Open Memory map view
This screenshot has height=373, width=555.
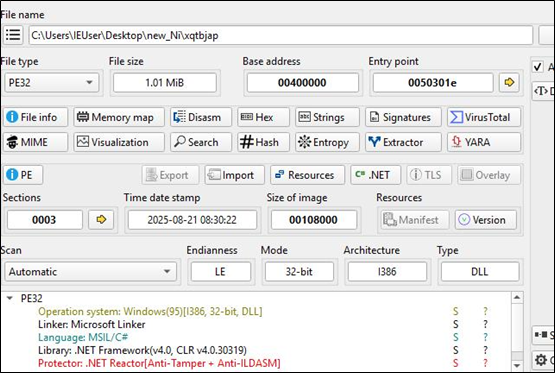119,117
